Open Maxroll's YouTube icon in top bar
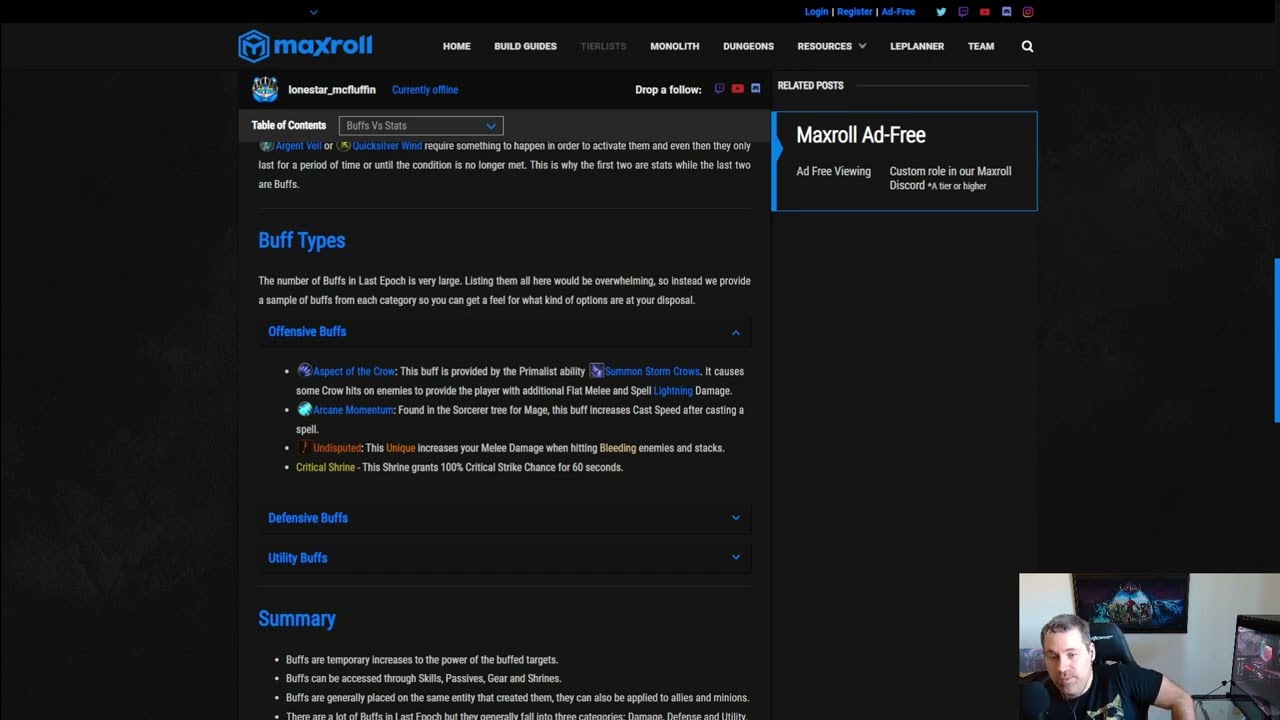The height and width of the screenshot is (720, 1280). [985, 12]
